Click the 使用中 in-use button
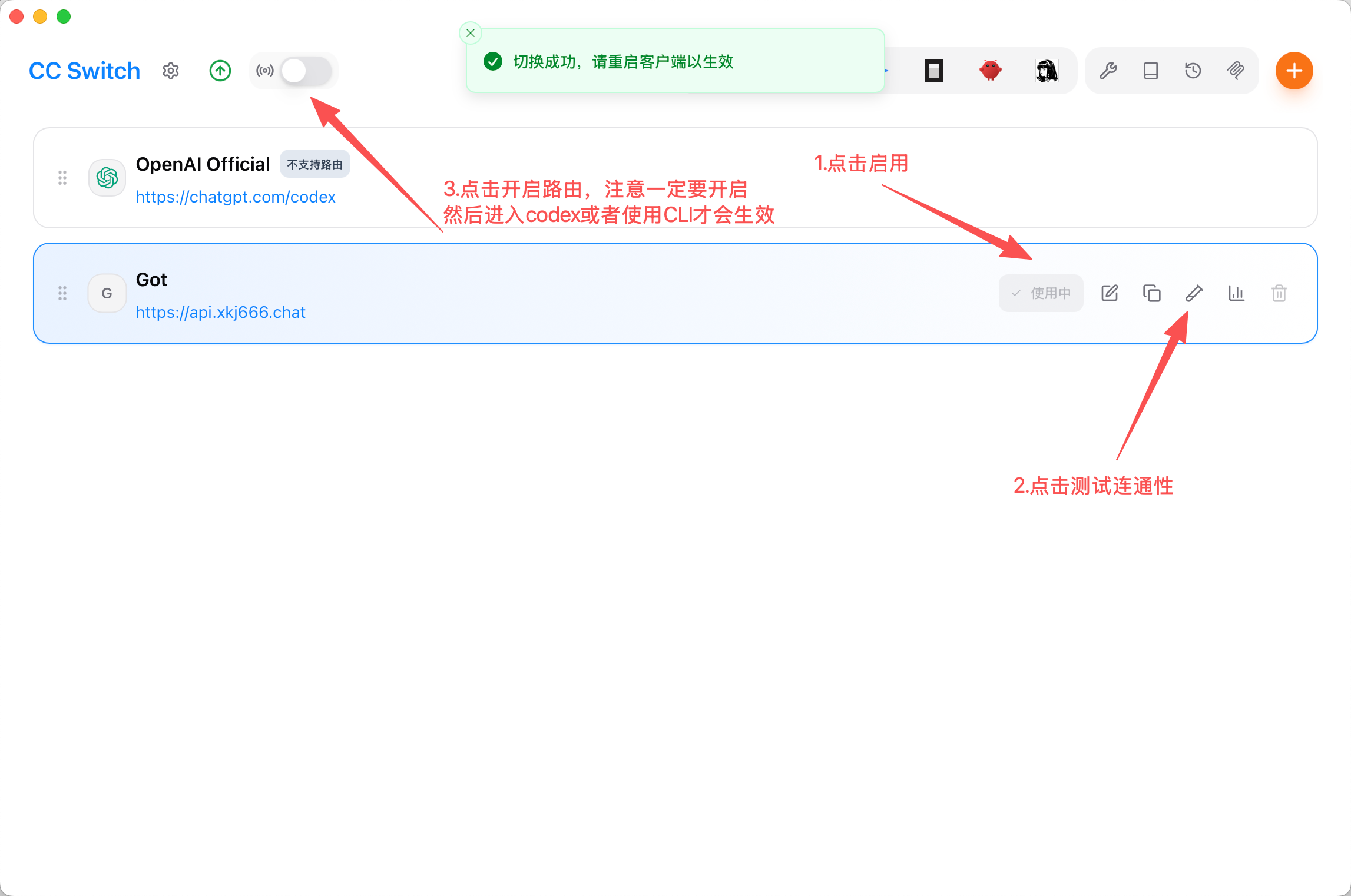 [1041, 293]
